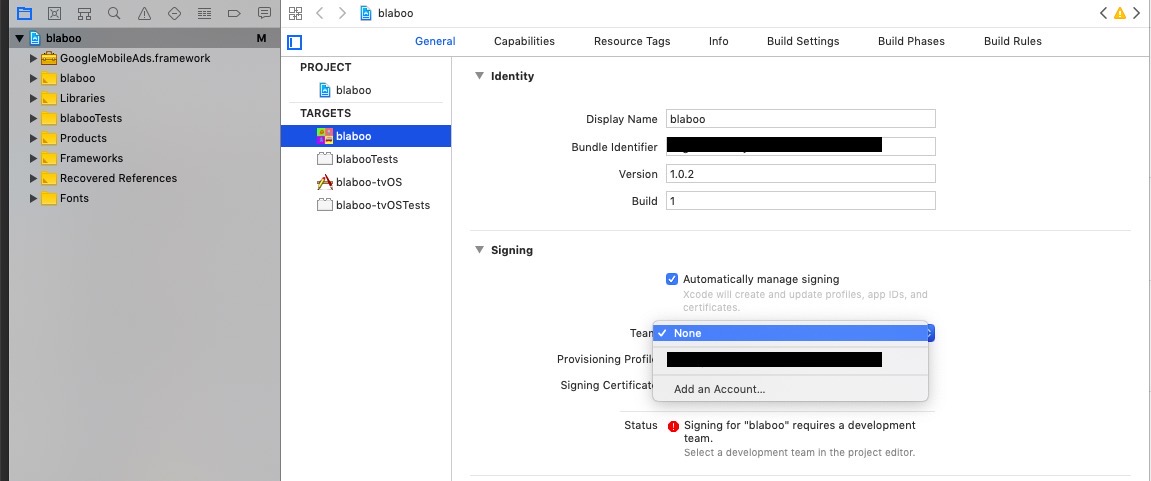Expand the Libraries folder
The height and width of the screenshot is (481, 1151).
(33, 98)
